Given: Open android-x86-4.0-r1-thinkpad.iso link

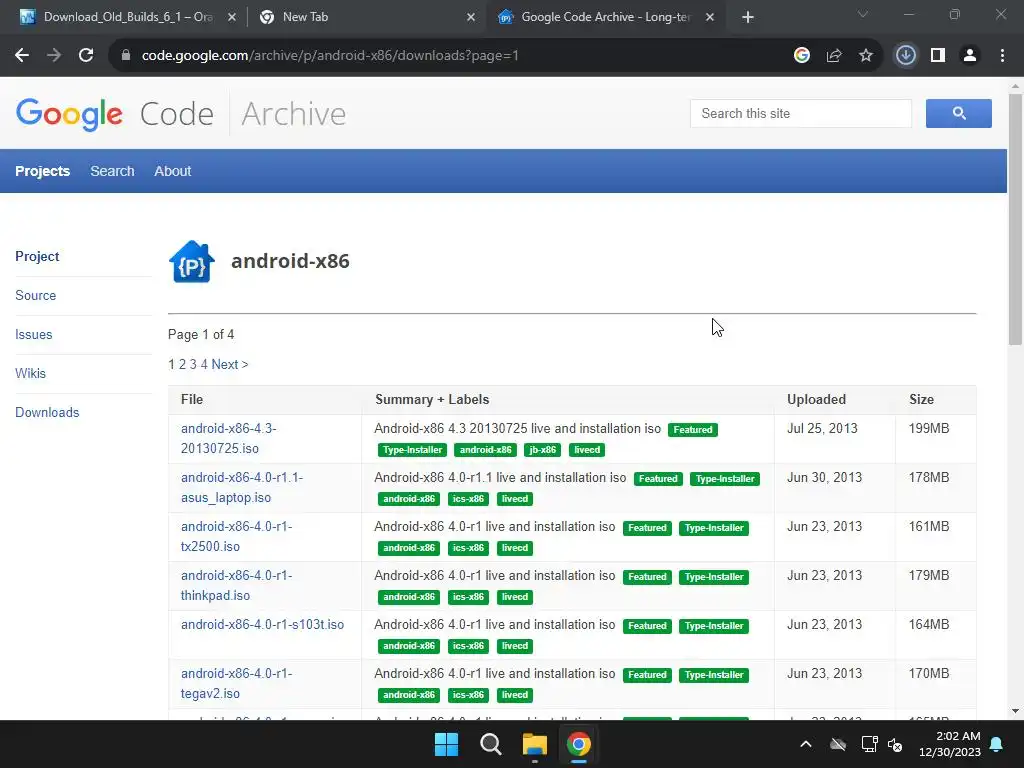Looking at the screenshot, I should click(236, 585).
